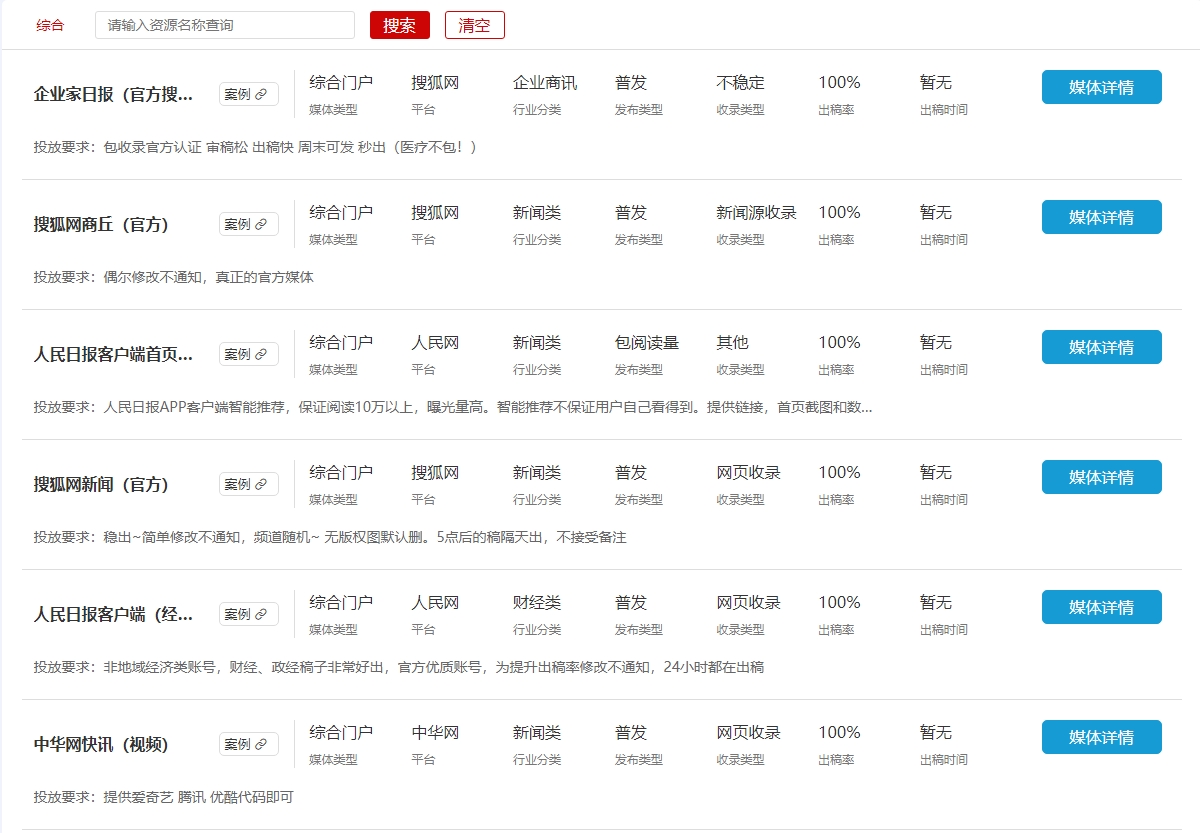The height and width of the screenshot is (833, 1200).
Task: Click 案例 link icon for 搜狐网新闻
Action: (261, 485)
